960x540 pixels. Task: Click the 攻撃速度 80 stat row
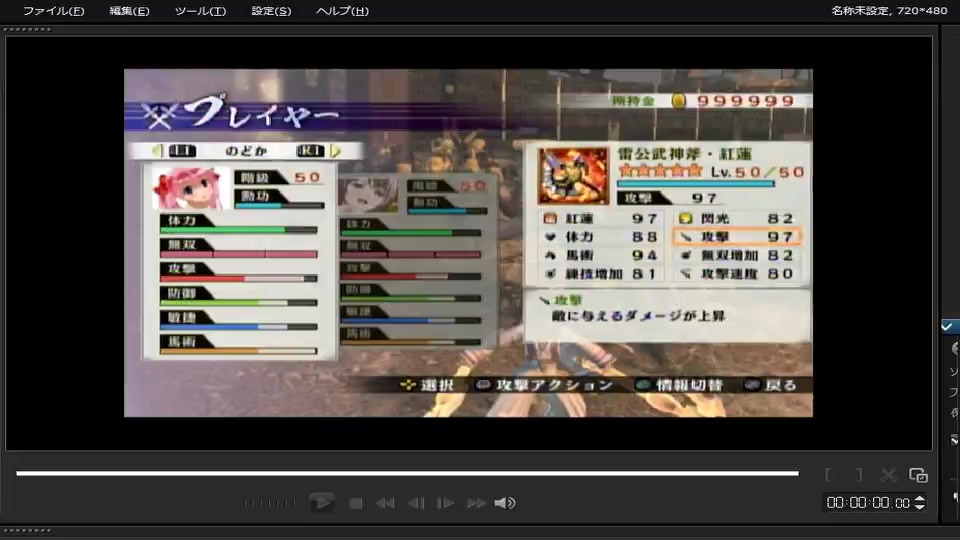click(x=737, y=274)
